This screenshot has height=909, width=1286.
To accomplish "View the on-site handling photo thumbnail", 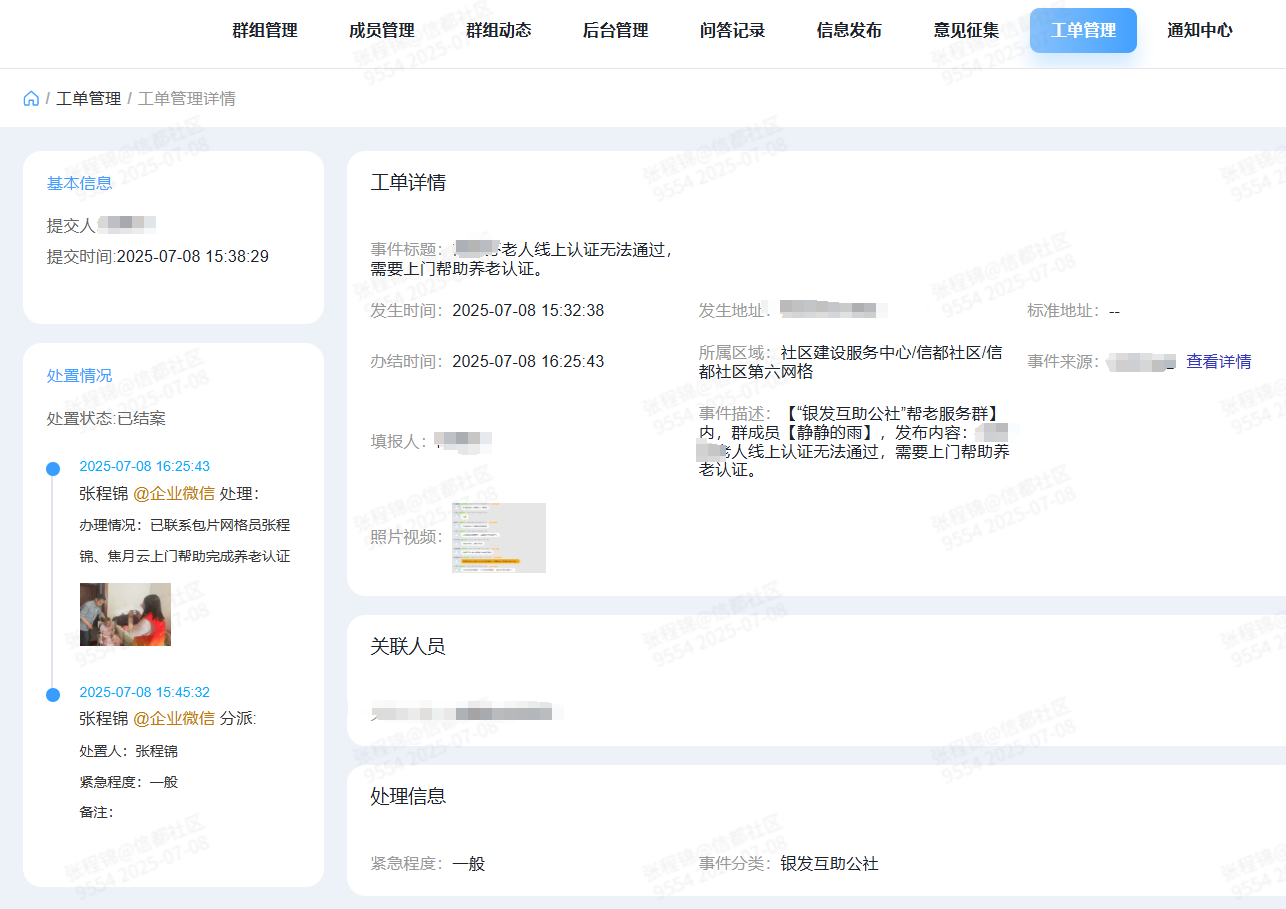I will [125, 614].
